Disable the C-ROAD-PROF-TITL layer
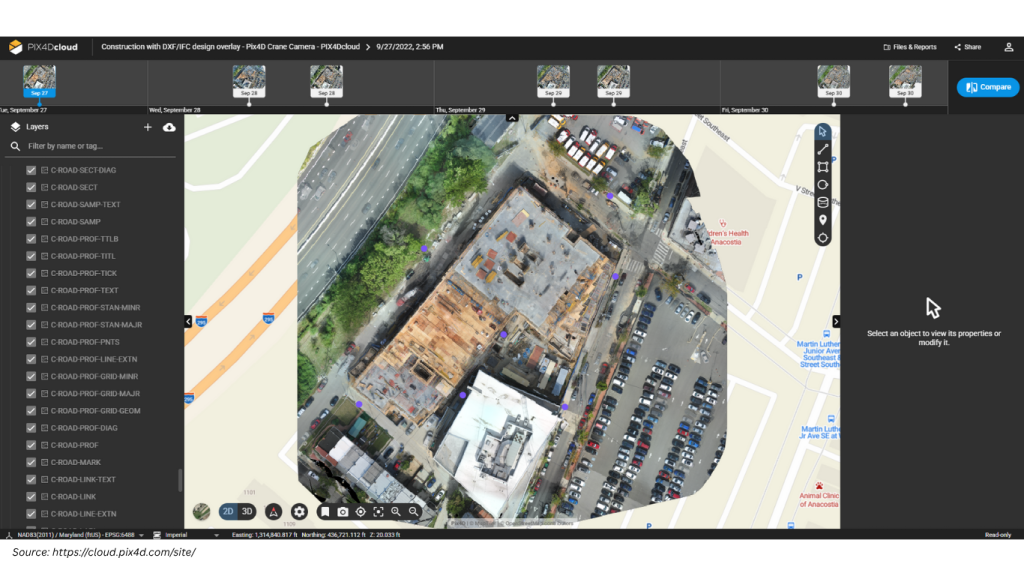The height and width of the screenshot is (576, 1024). pyautogui.click(x=31, y=256)
